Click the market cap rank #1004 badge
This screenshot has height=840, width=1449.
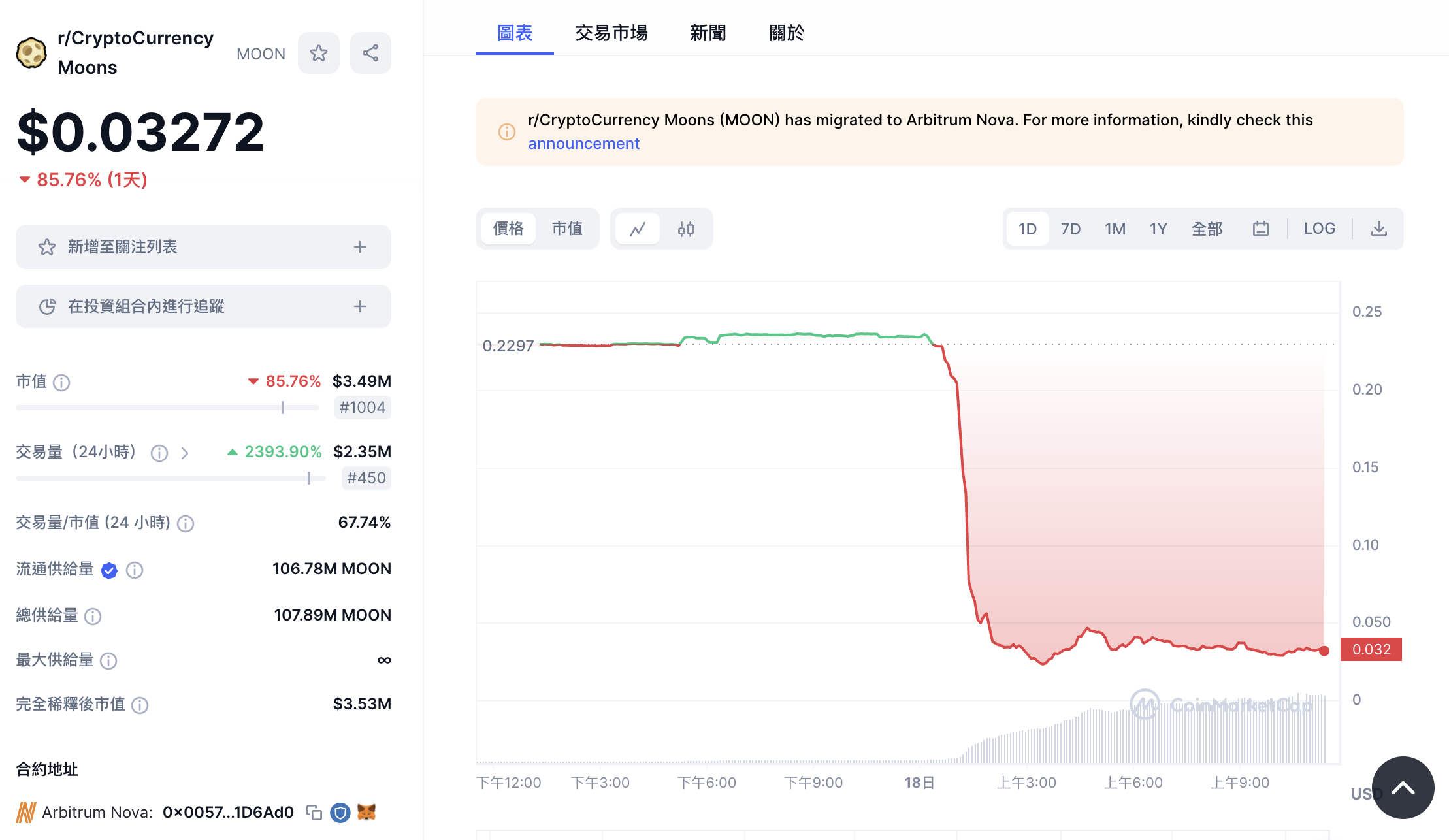[363, 408]
